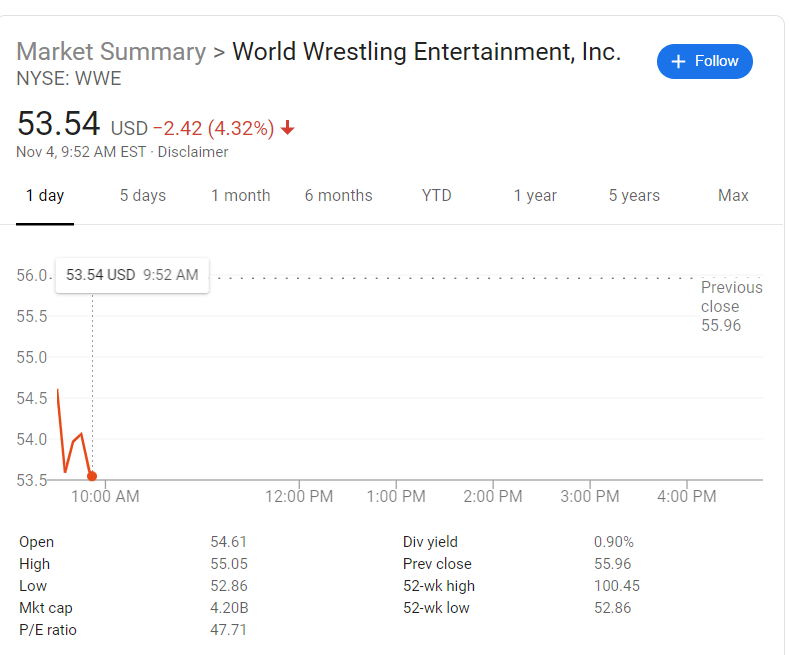Select the Max range tab
789x655 pixels.
pos(733,196)
